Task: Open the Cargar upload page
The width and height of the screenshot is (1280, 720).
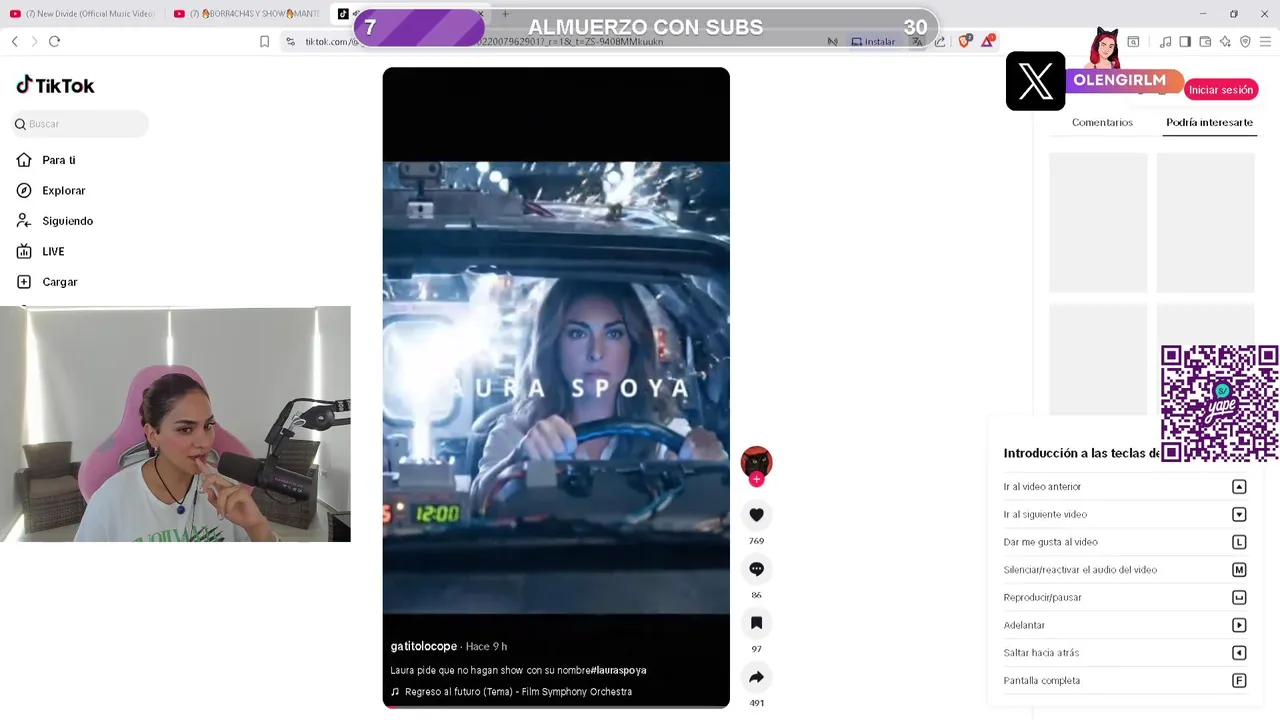Action: [x=47, y=282]
